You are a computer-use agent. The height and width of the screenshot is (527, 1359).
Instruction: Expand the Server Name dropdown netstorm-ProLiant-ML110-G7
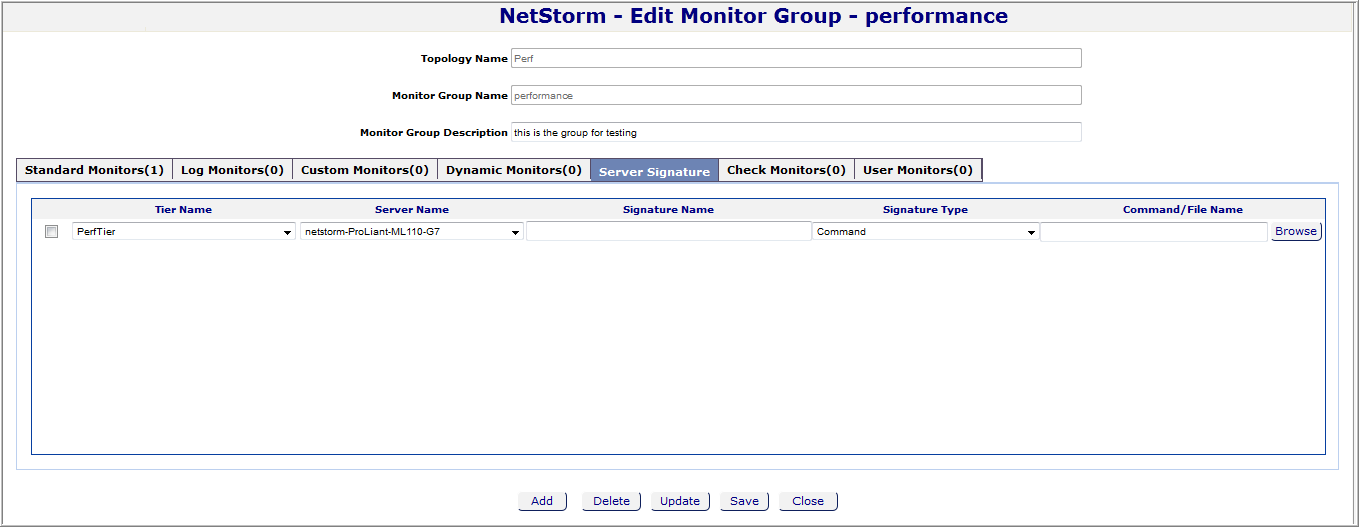click(x=411, y=231)
